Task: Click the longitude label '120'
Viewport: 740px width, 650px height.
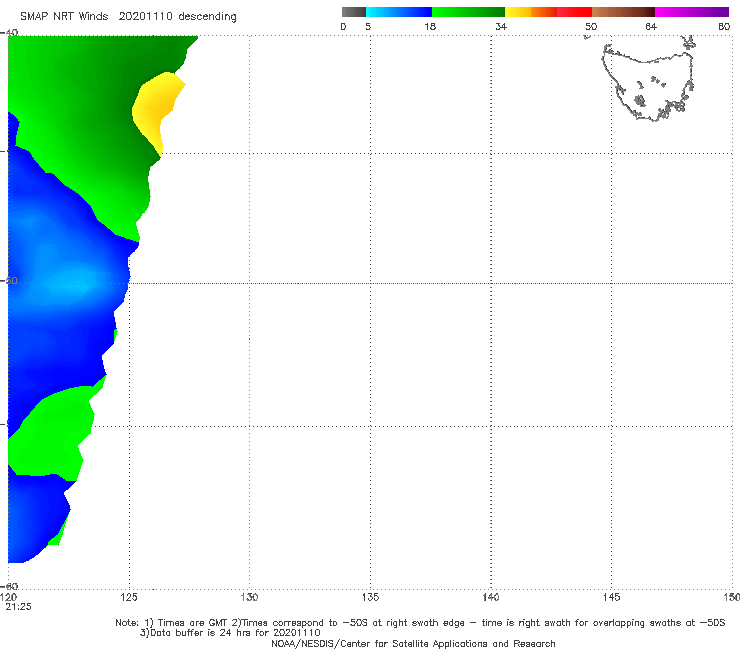Action: point(8,597)
